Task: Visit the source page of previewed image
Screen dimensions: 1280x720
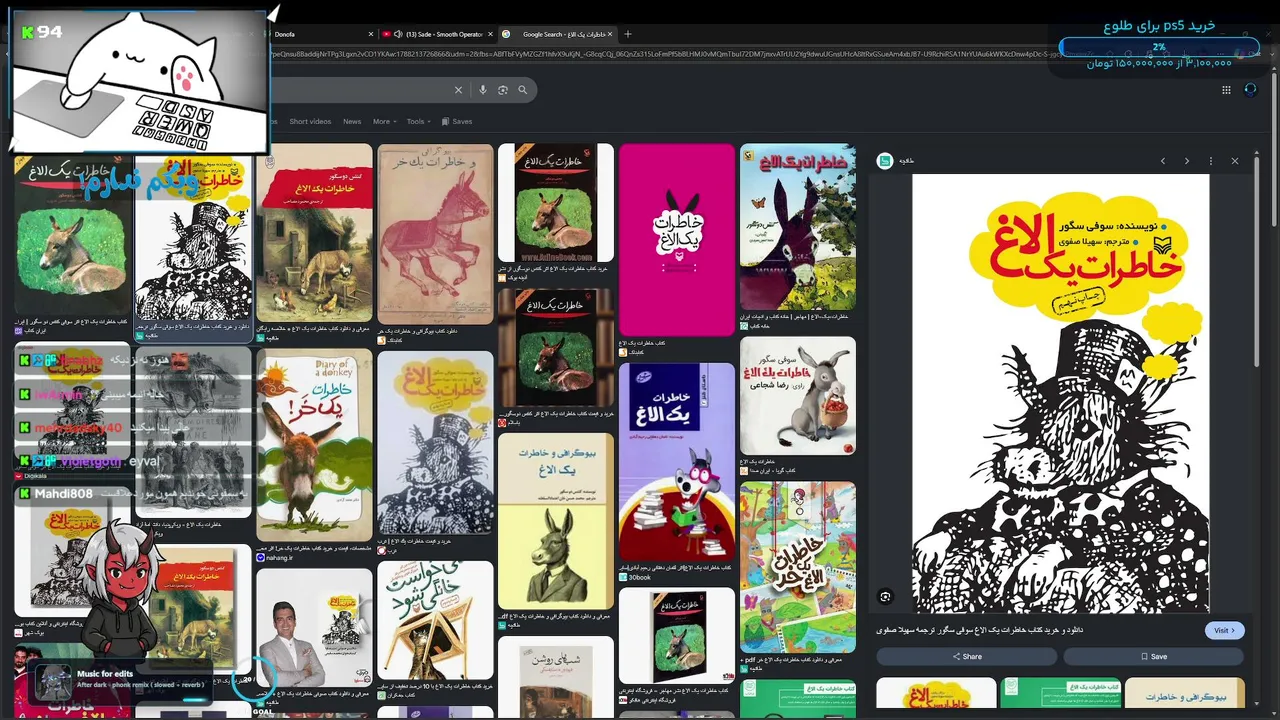Action: 1225,631
